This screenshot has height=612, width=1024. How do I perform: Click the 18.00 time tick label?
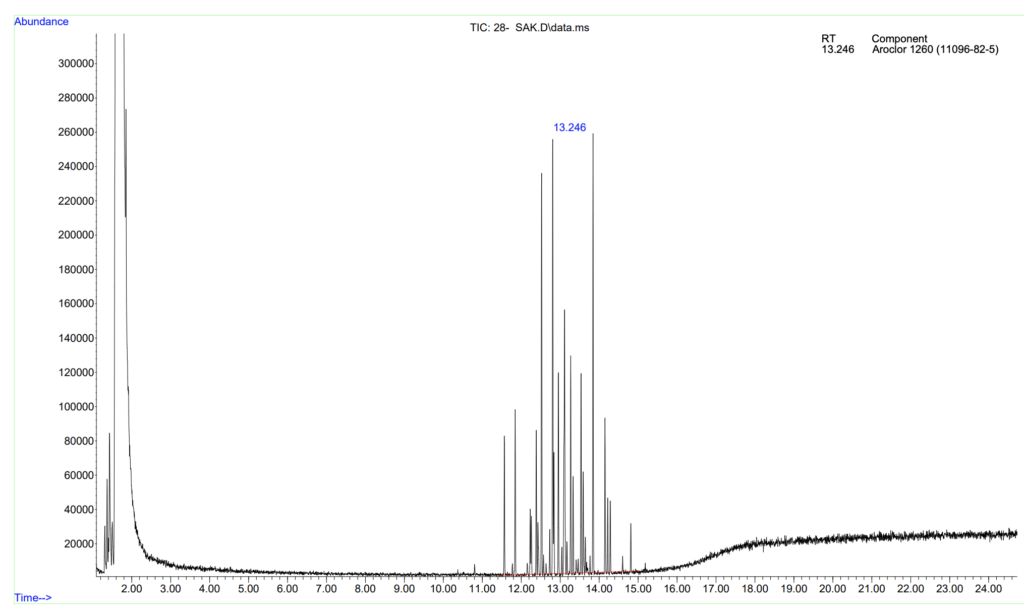click(x=754, y=588)
